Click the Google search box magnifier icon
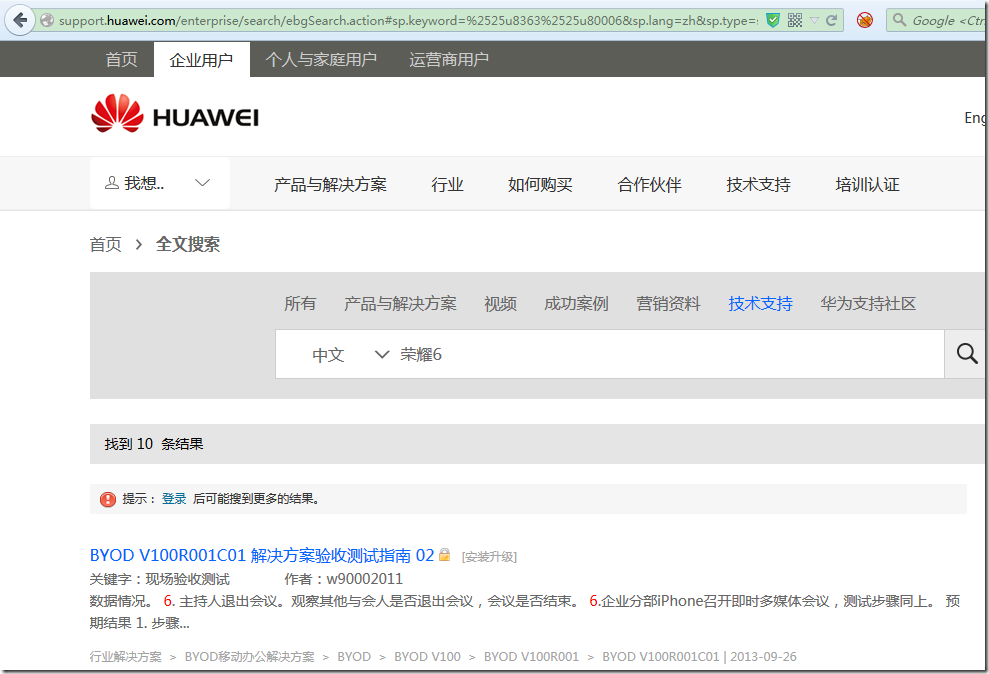989x674 pixels. point(900,20)
